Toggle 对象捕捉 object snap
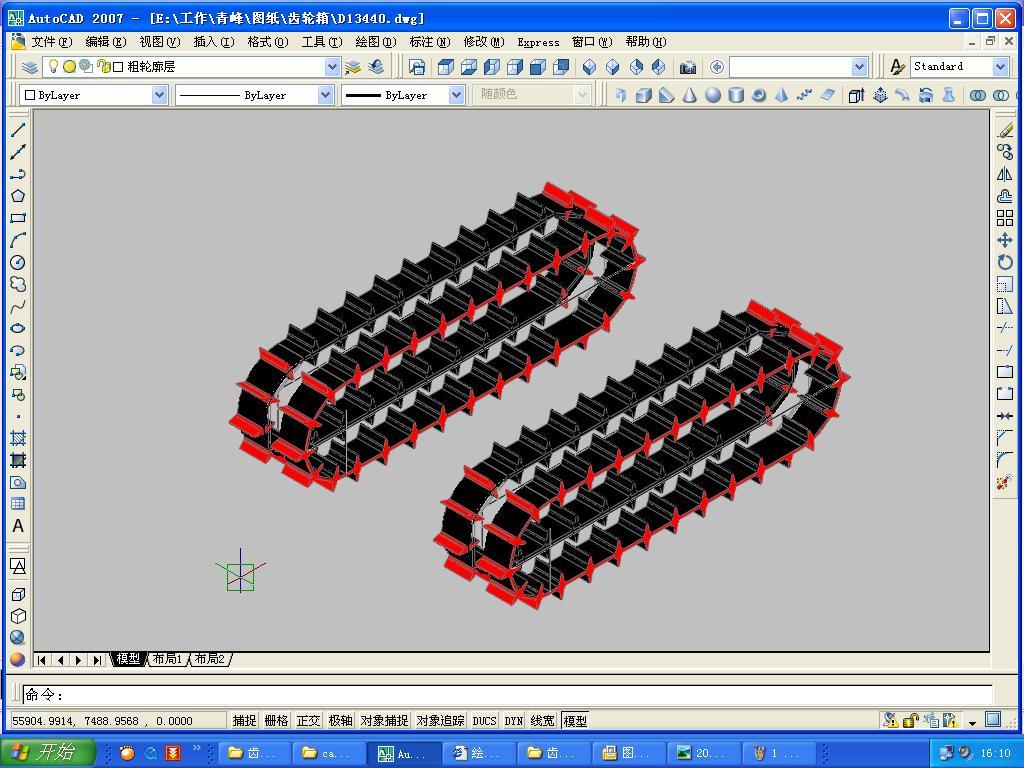 point(384,720)
